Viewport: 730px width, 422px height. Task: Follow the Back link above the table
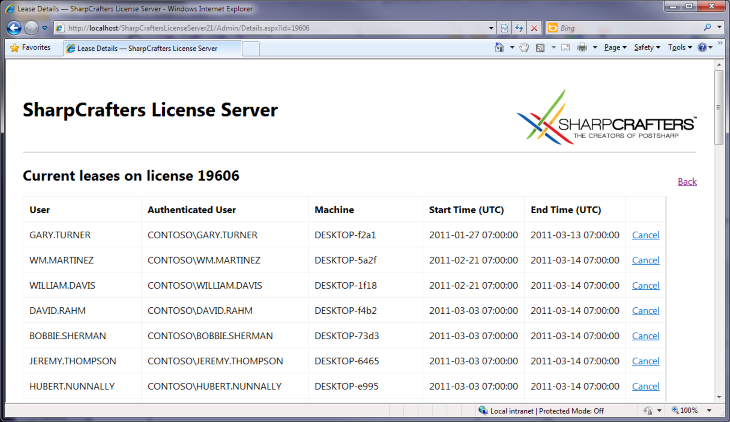pyautogui.click(x=687, y=181)
